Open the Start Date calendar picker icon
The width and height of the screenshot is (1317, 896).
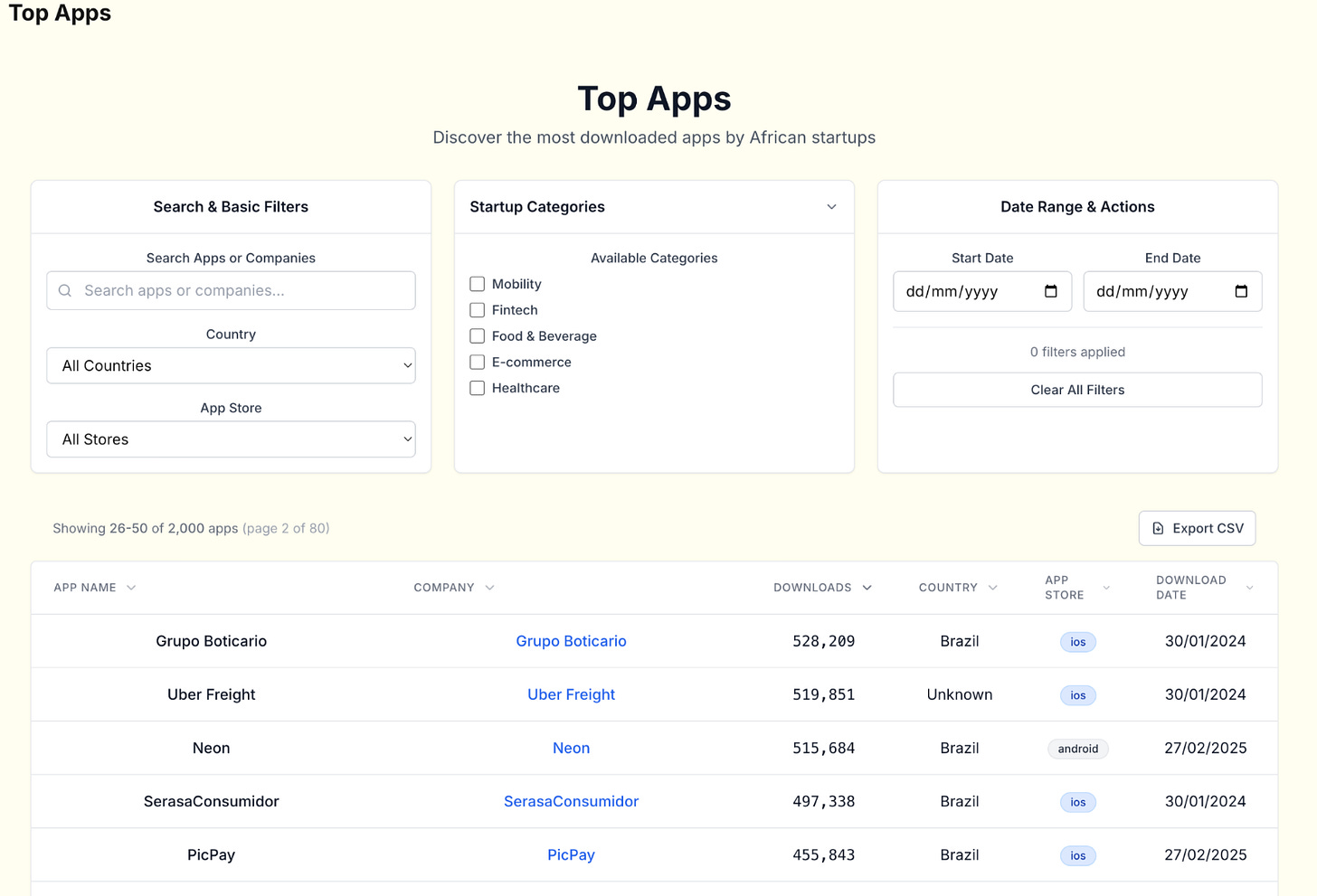[x=1051, y=291]
